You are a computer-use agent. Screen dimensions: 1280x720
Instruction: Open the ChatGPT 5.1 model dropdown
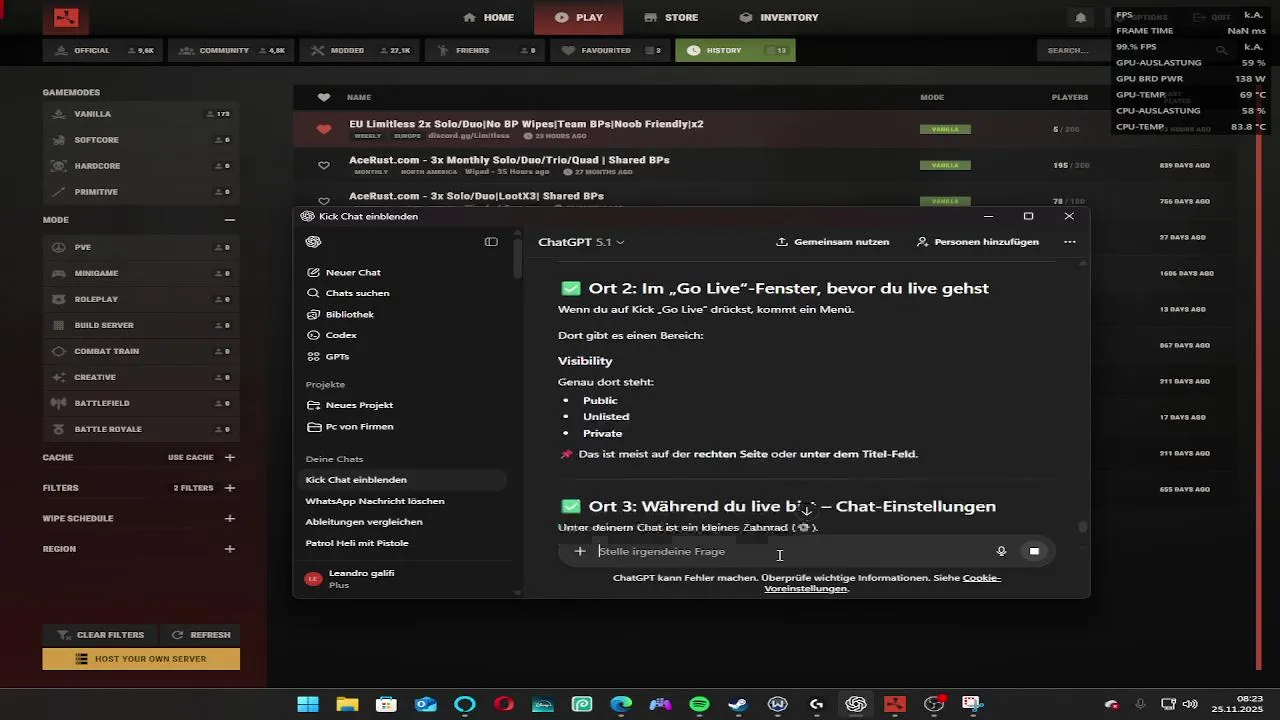pos(581,242)
